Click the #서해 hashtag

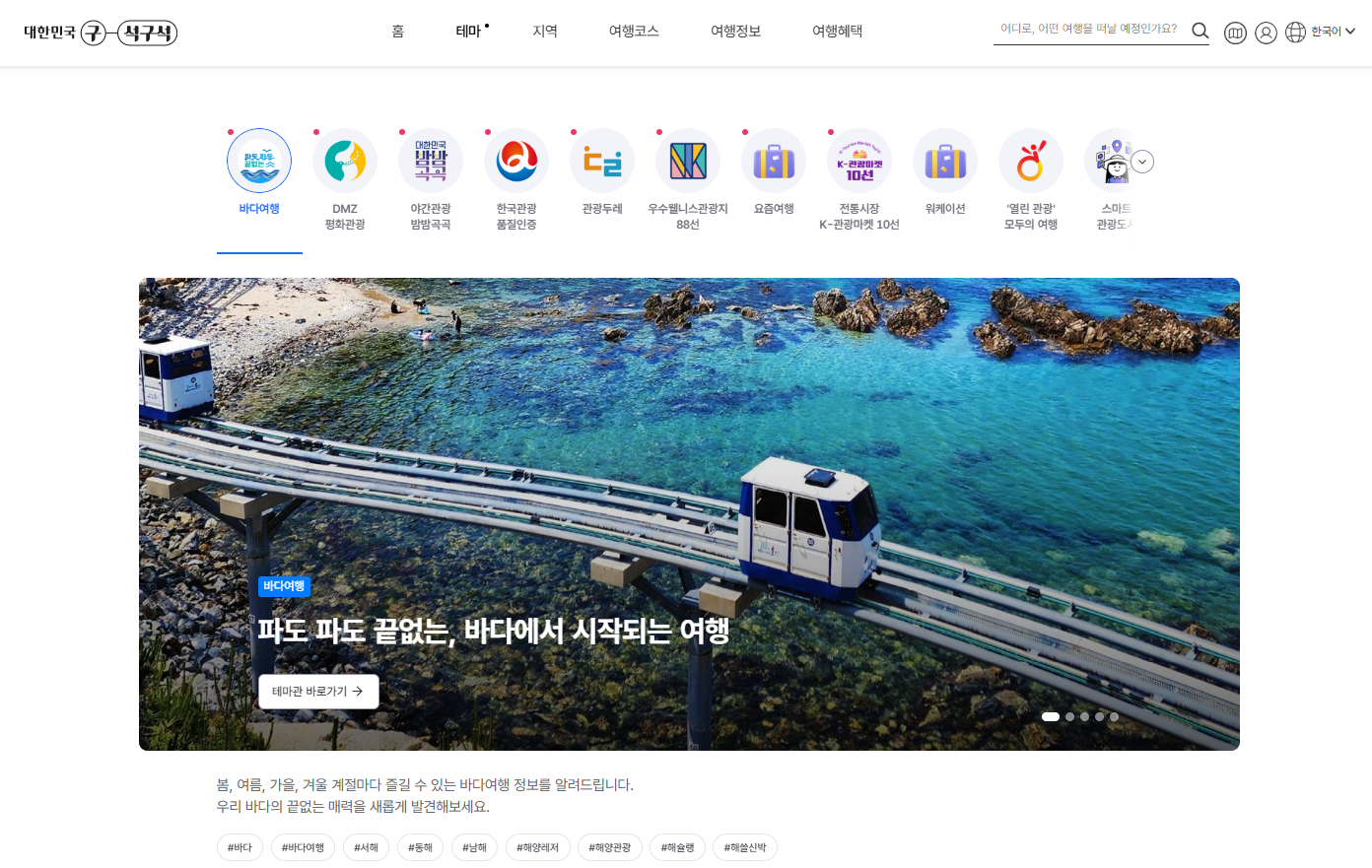pyautogui.click(x=367, y=847)
